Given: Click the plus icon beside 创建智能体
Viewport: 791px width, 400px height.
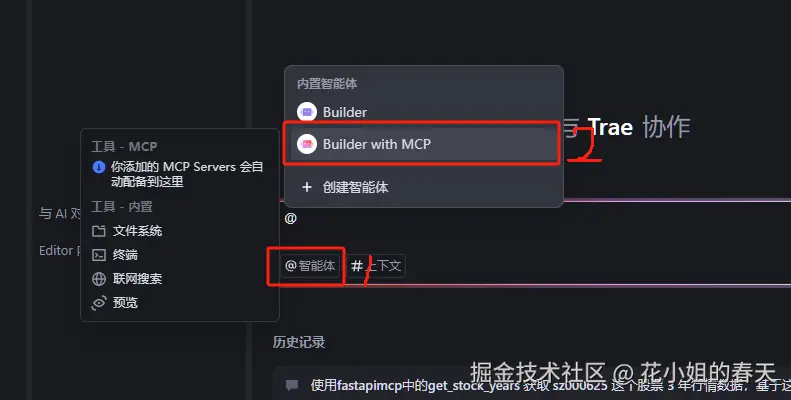Looking at the screenshot, I should [307, 188].
